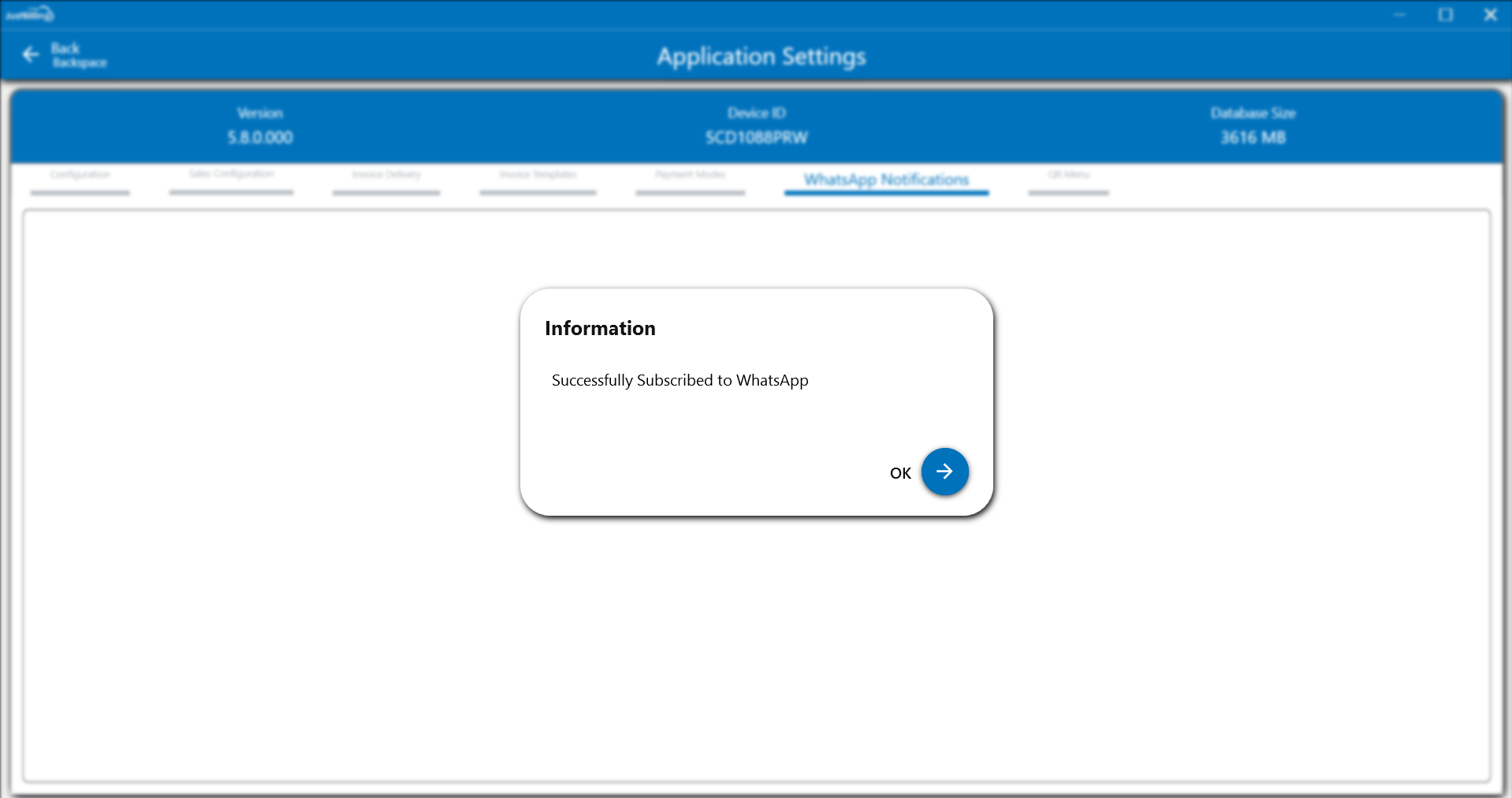Screen dimensions: 1512x798
Task: Click the Version number 5.8.0.000
Action: point(260,138)
